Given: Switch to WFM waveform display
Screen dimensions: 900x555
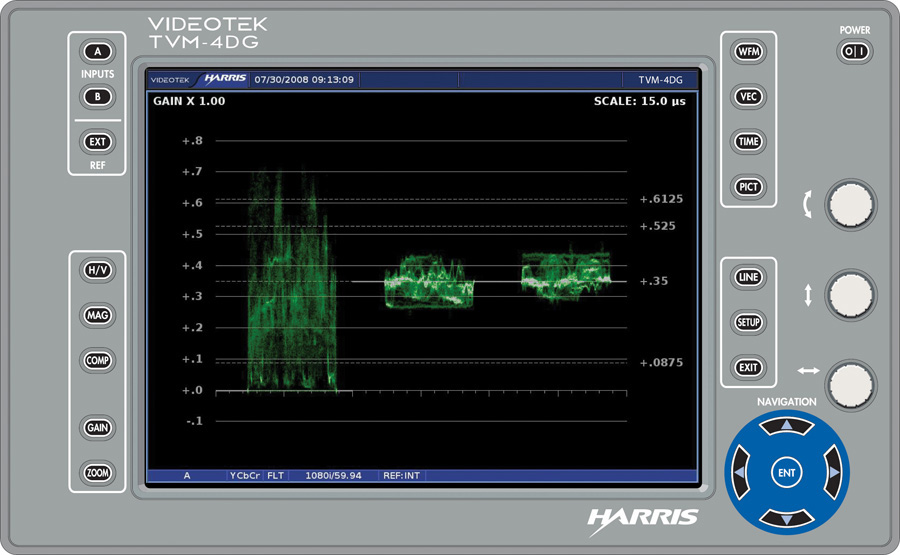Looking at the screenshot, I should click(x=748, y=52).
